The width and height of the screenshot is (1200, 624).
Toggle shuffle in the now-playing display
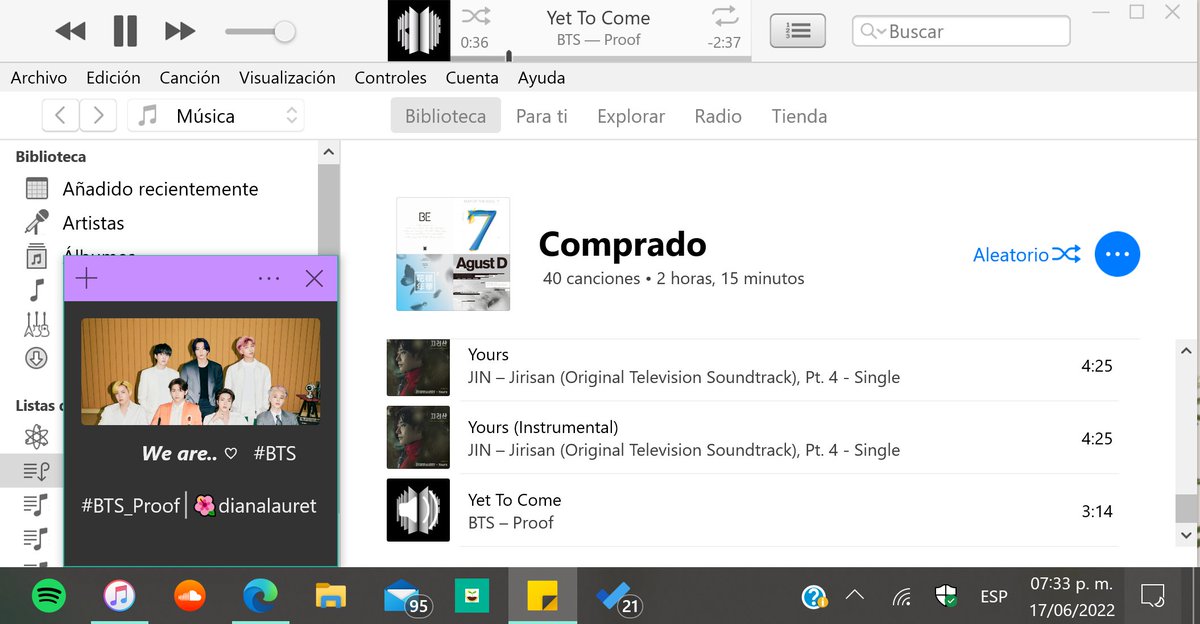(475, 16)
